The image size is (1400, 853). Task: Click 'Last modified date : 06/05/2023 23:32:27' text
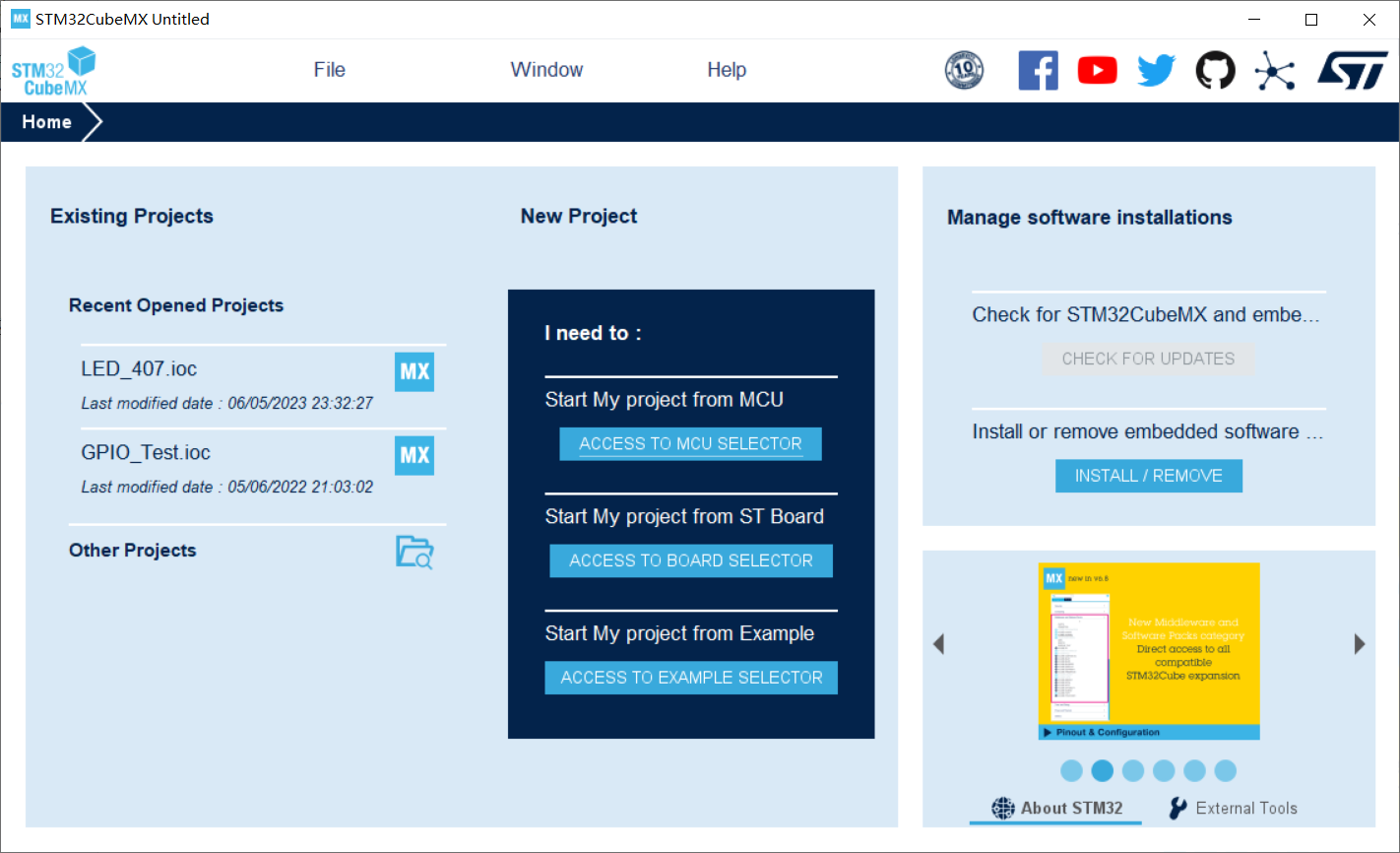[x=227, y=403]
